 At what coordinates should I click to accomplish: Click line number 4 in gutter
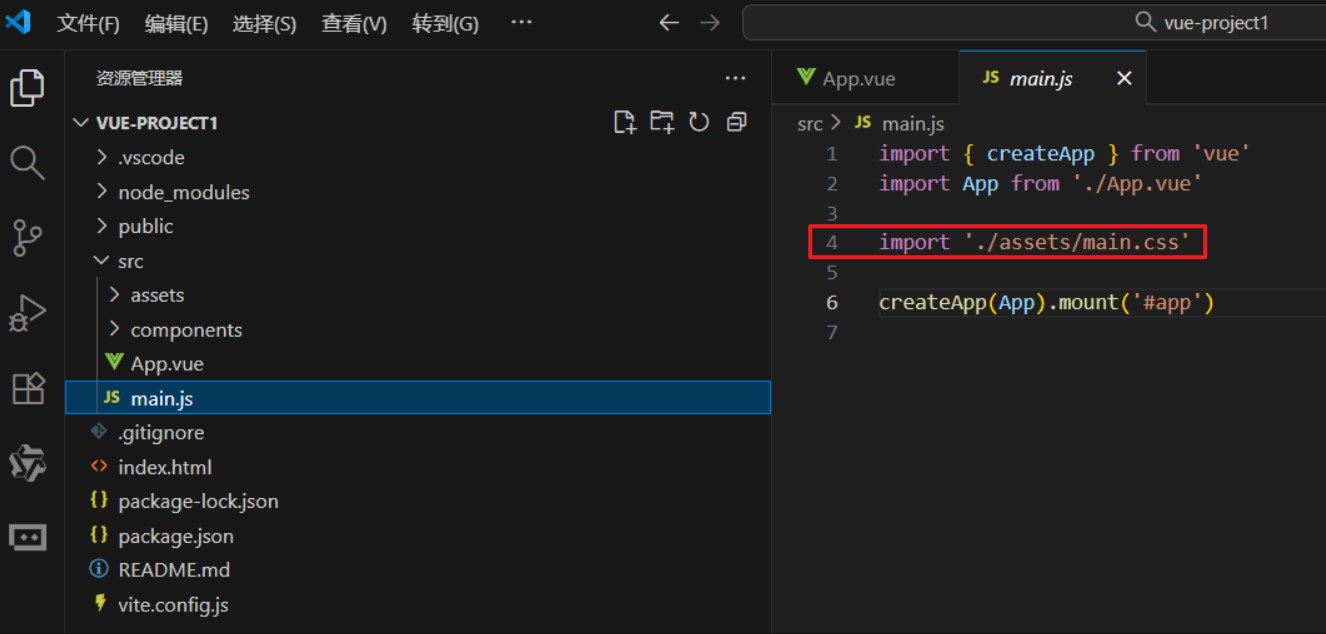coord(832,242)
